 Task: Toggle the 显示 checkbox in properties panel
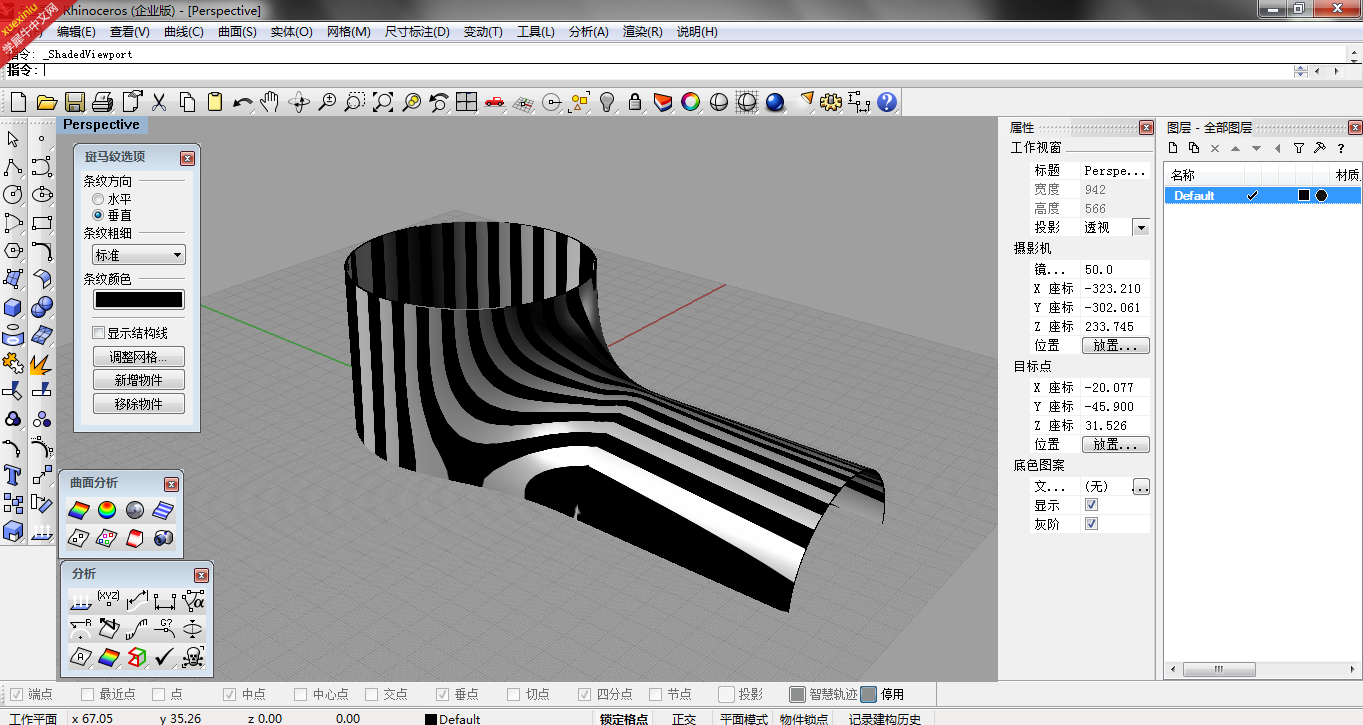(1091, 505)
